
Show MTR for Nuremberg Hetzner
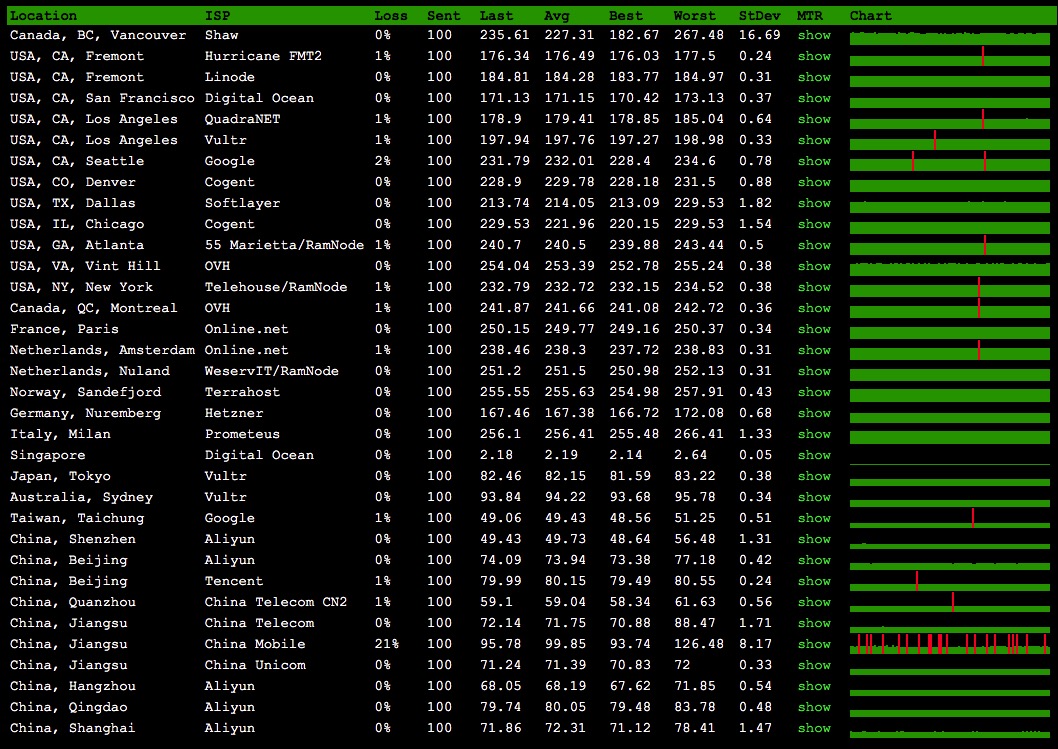[x=814, y=413]
